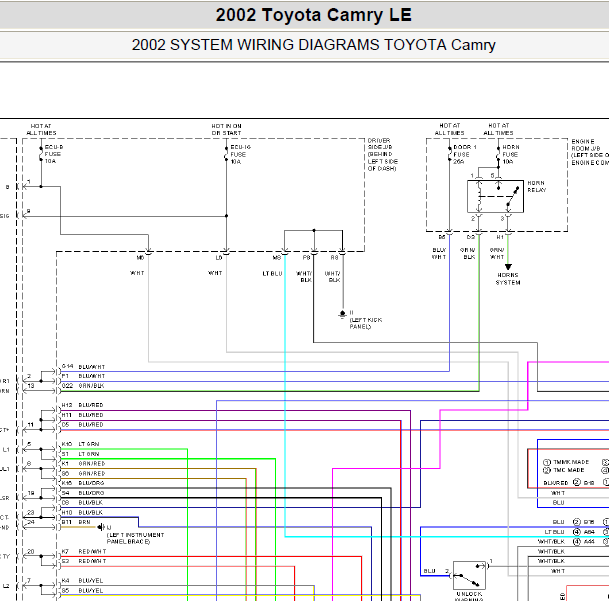Select the B11 BRN wire row
609x601 pixels.
tap(76, 522)
